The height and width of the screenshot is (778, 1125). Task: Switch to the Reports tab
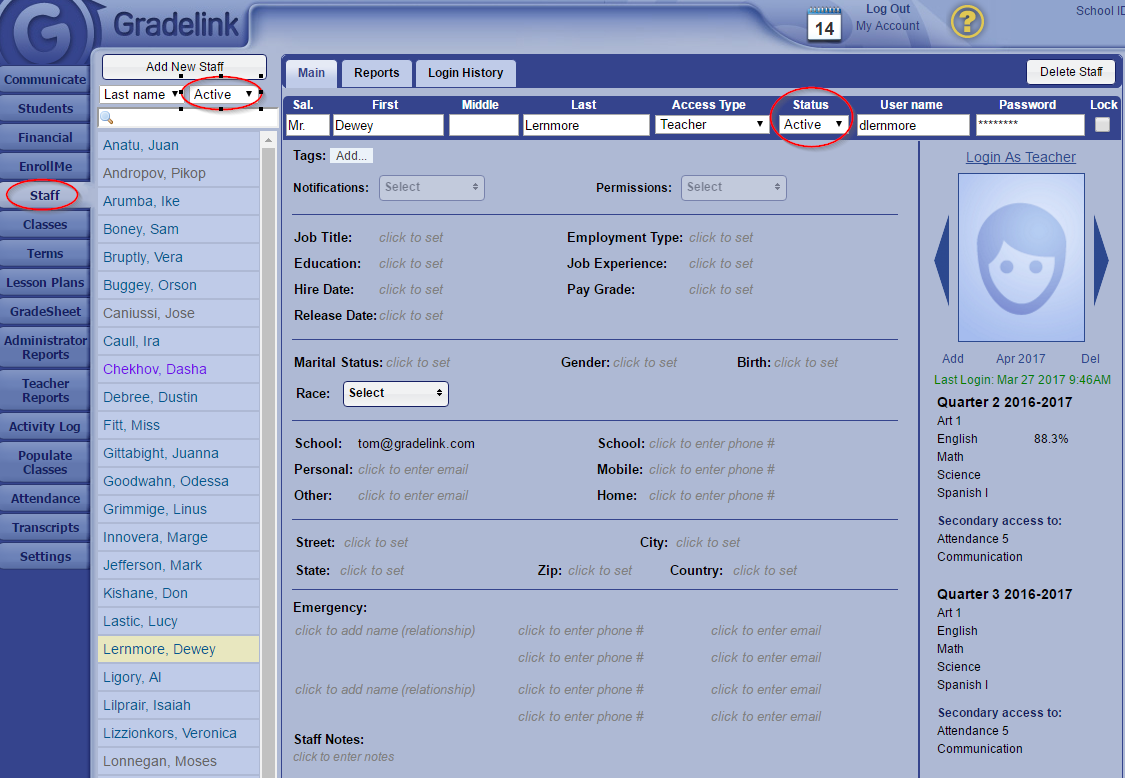[376, 73]
